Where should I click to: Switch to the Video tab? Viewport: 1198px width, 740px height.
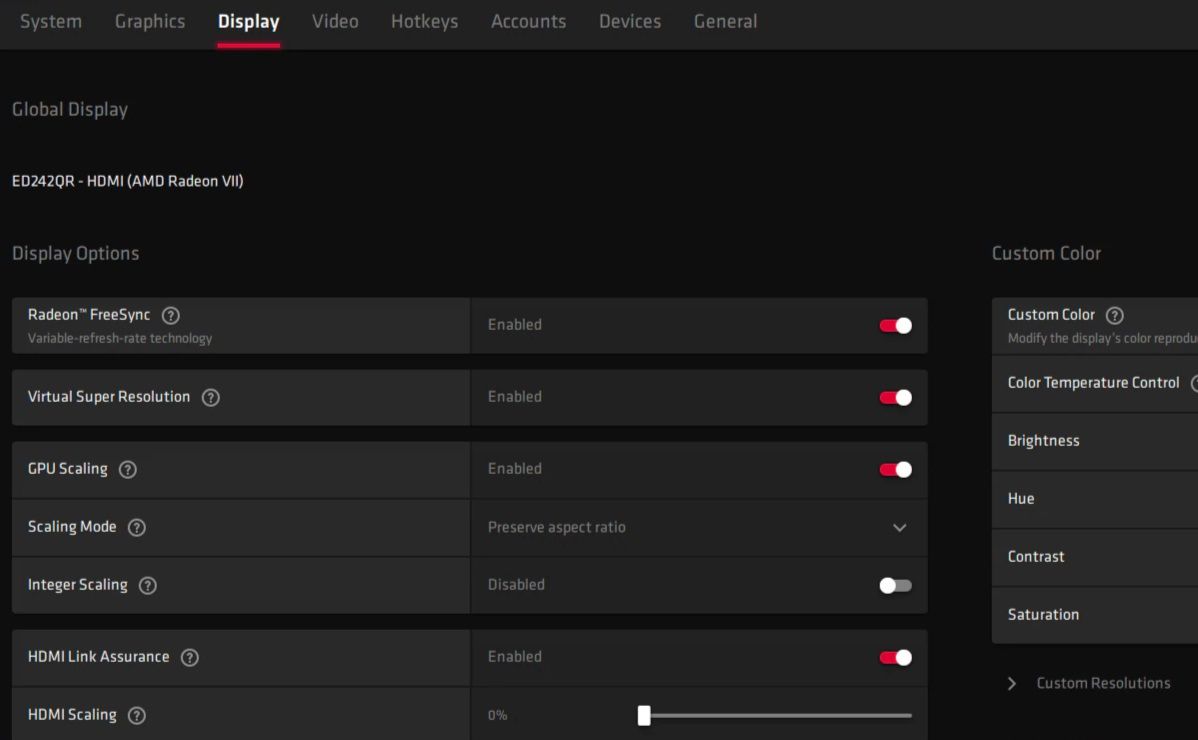coord(335,21)
